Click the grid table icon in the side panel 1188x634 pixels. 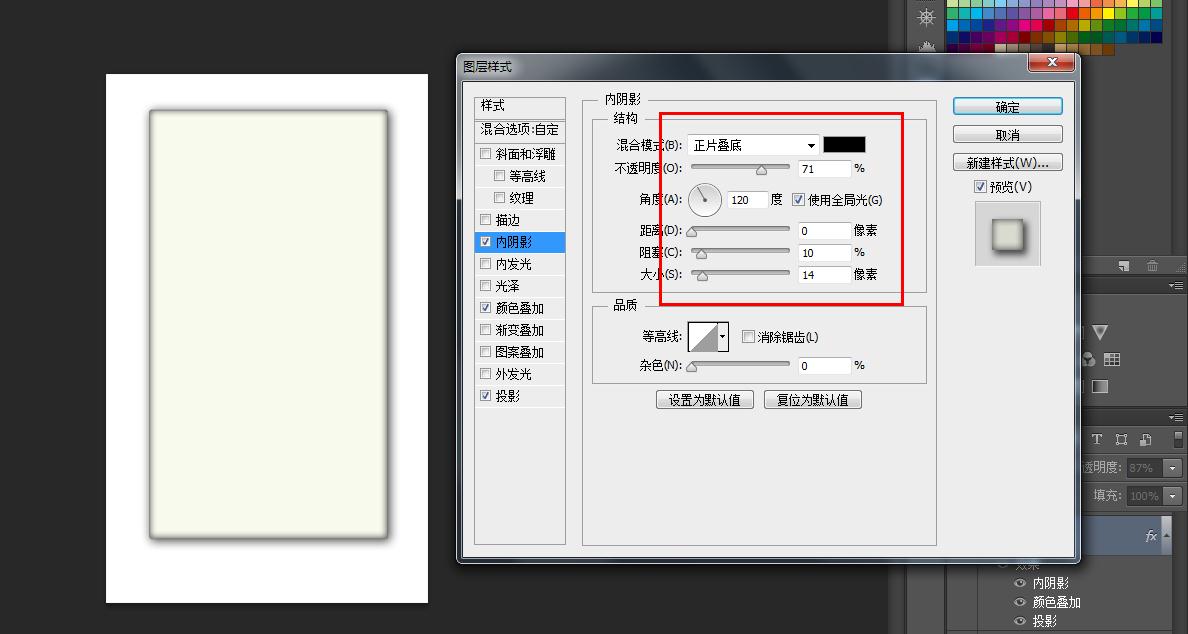click(x=1112, y=359)
